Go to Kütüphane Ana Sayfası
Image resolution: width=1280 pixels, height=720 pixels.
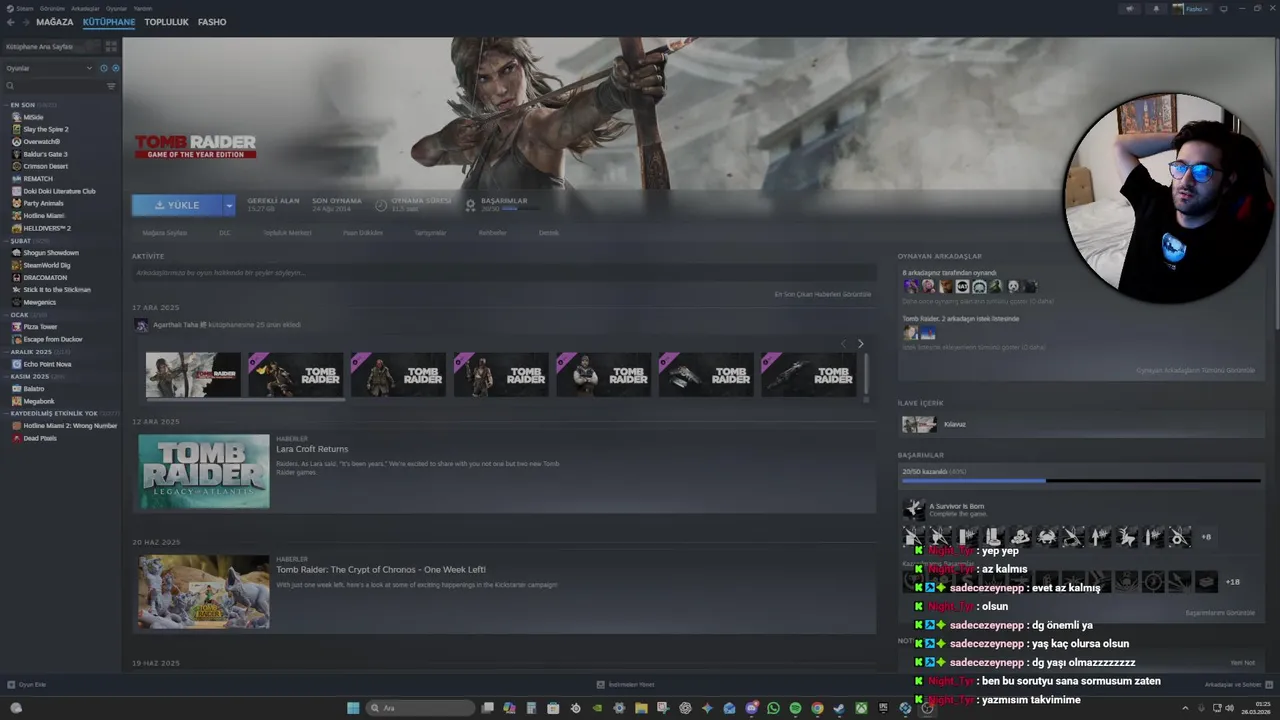(x=50, y=47)
